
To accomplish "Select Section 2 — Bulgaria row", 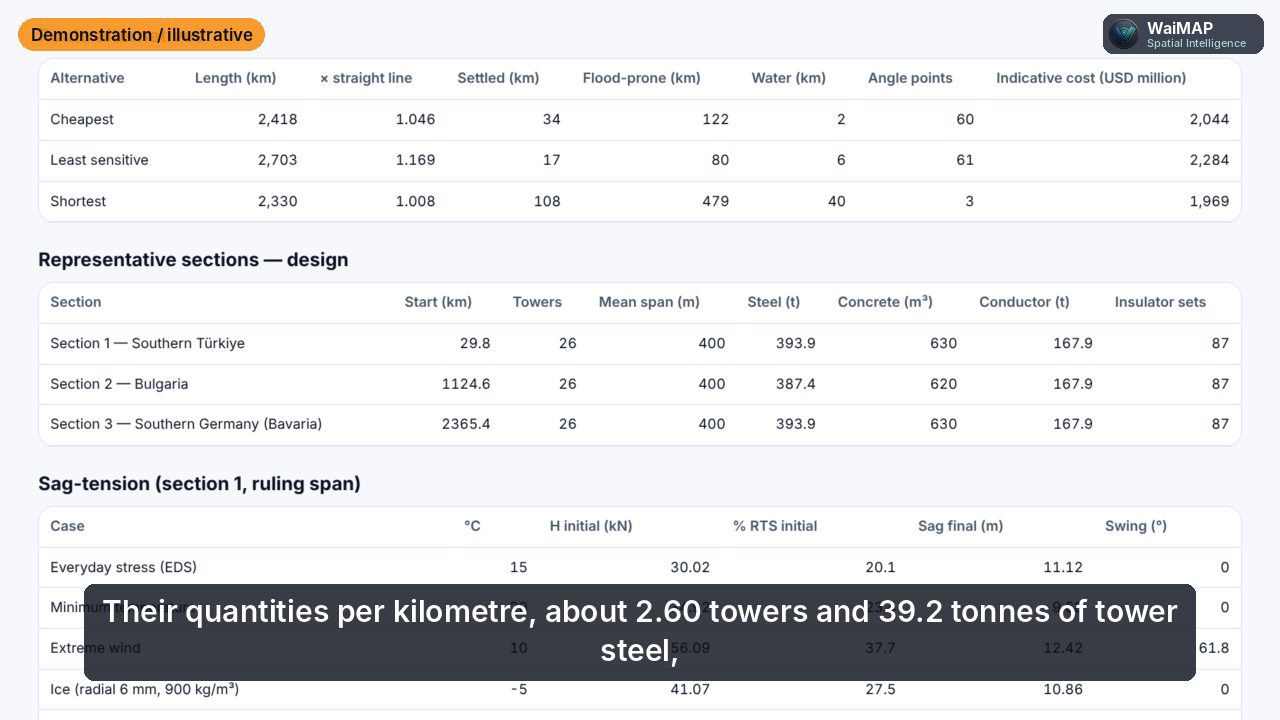I will click(x=640, y=384).
